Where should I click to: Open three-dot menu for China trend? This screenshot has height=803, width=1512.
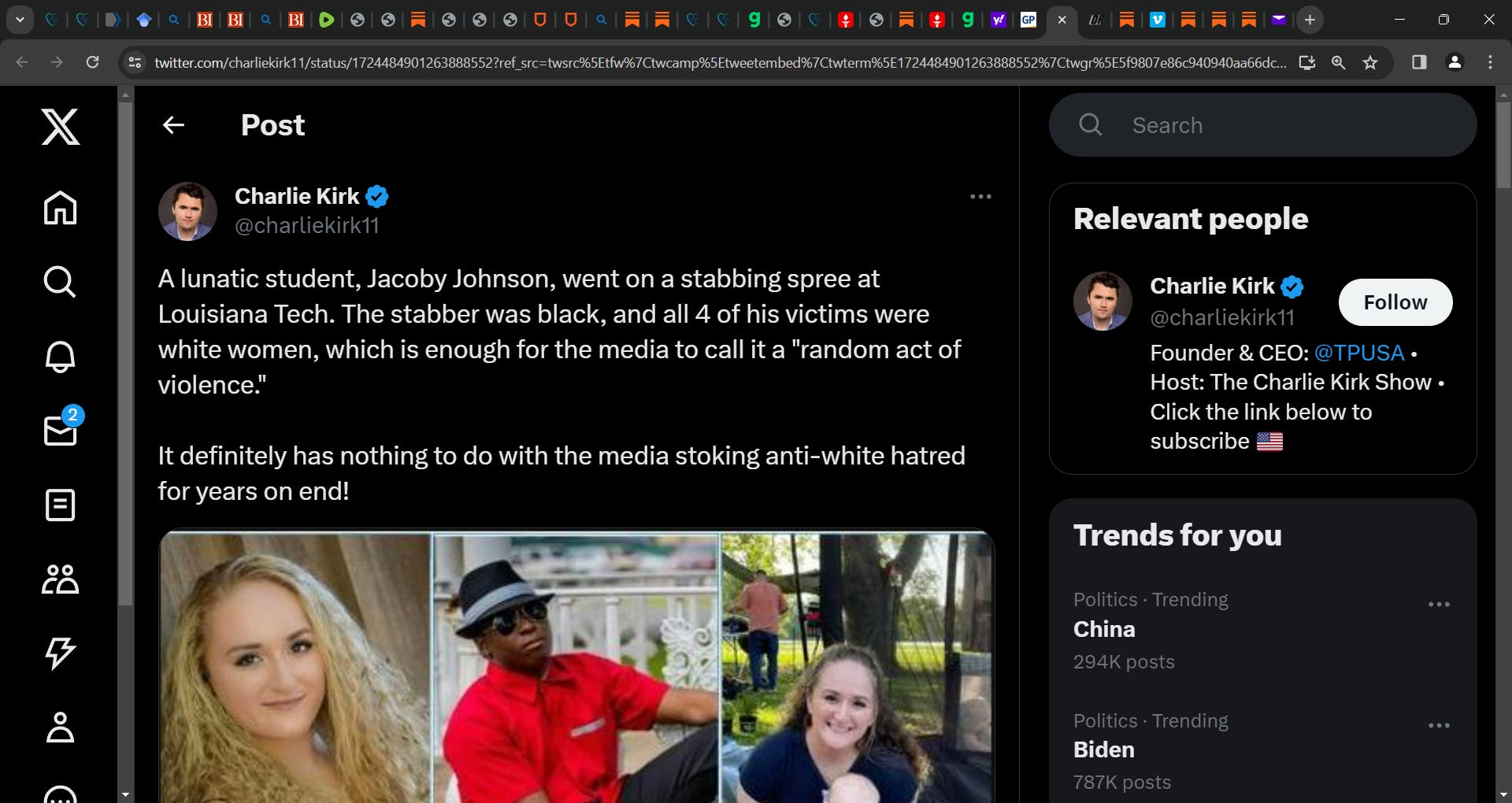pos(1439,605)
